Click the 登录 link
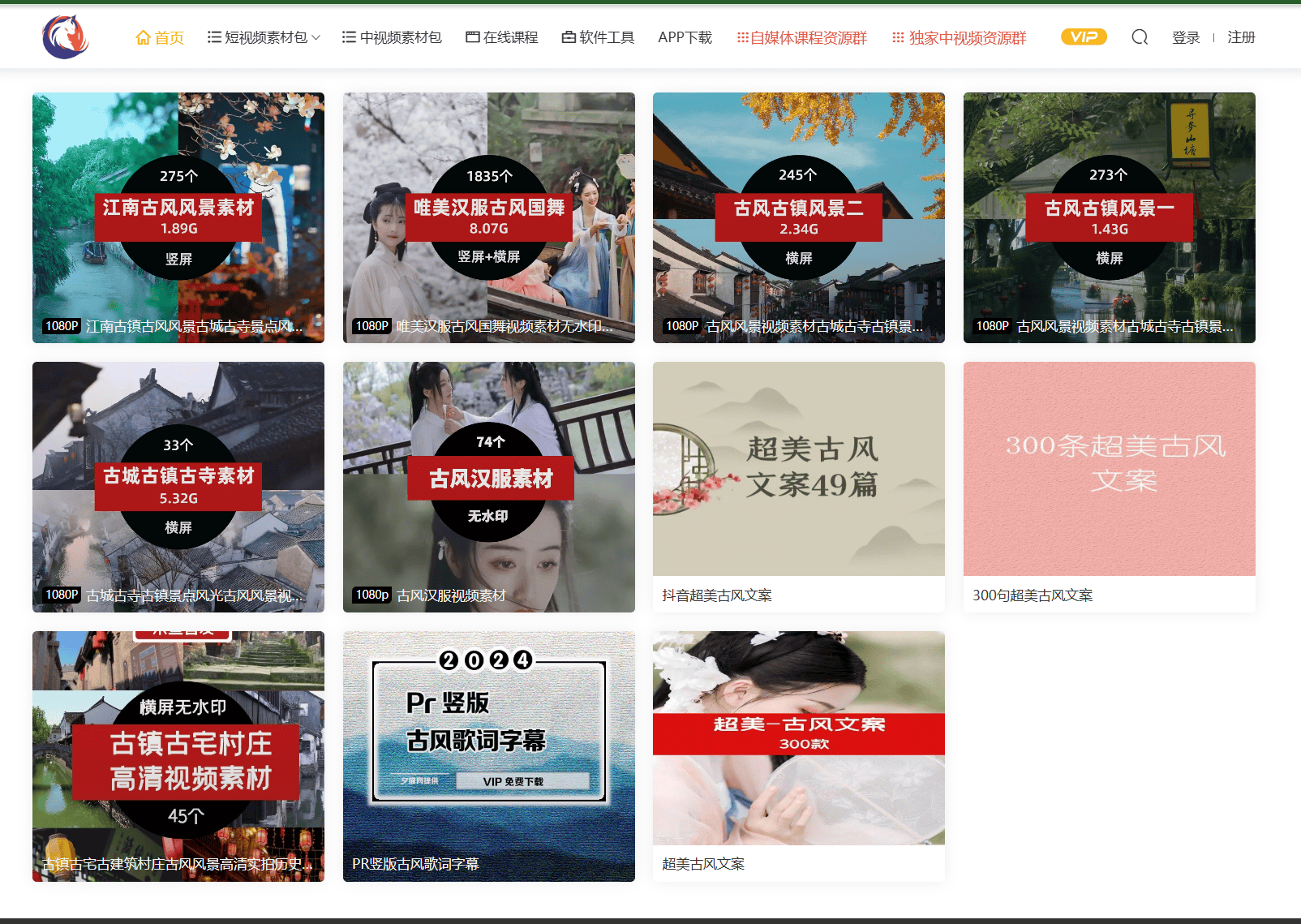 (x=1185, y=37)
